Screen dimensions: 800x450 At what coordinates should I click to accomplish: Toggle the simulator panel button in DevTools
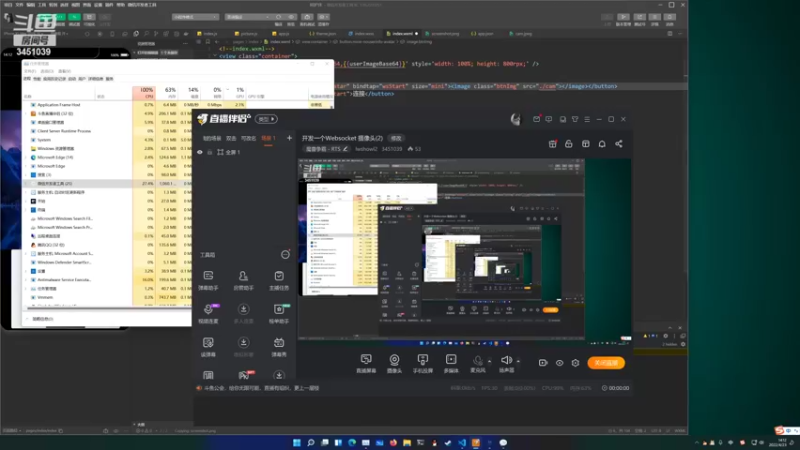[x=47, y=19]
